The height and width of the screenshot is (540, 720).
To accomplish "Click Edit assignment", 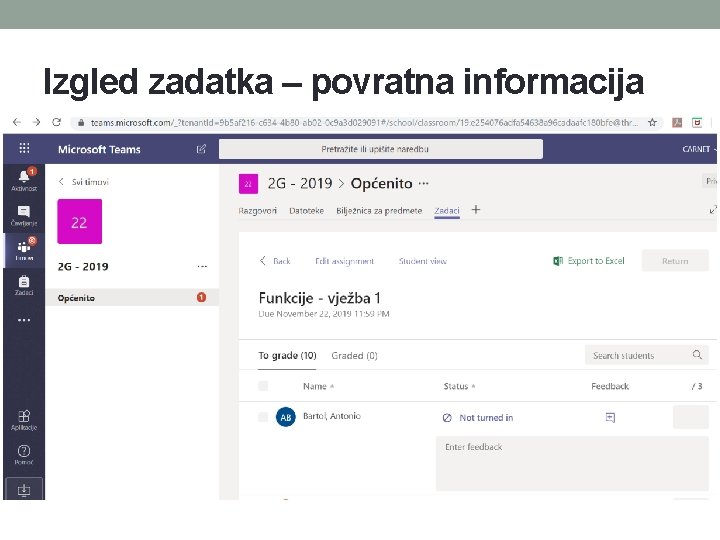I will pos(344,261).
